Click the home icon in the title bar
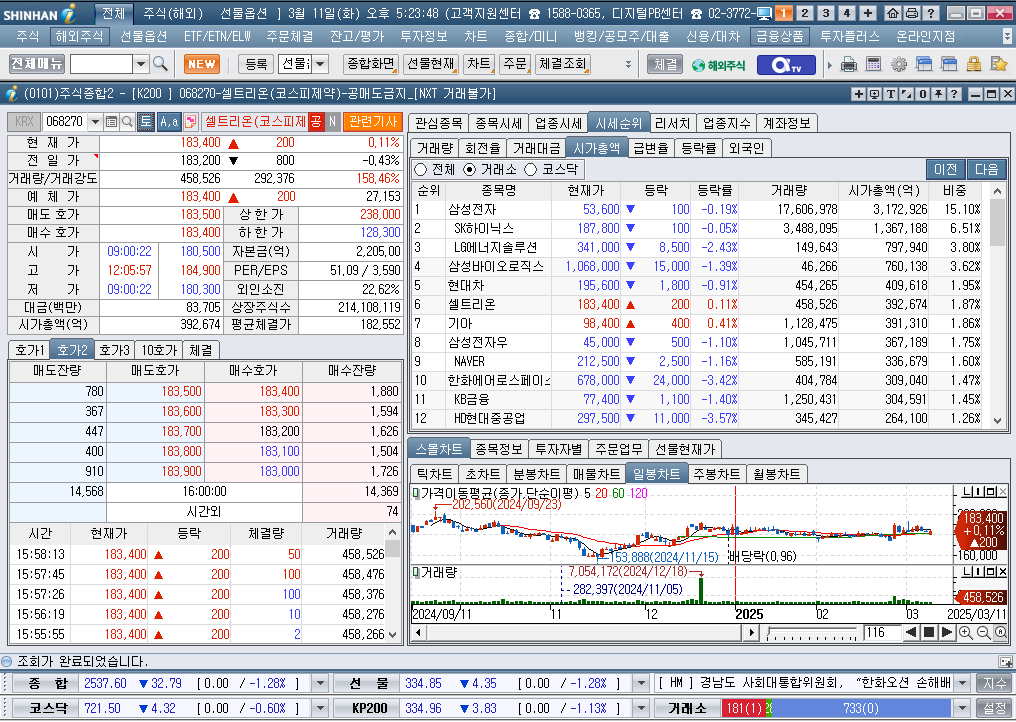 tap(893, 13)
